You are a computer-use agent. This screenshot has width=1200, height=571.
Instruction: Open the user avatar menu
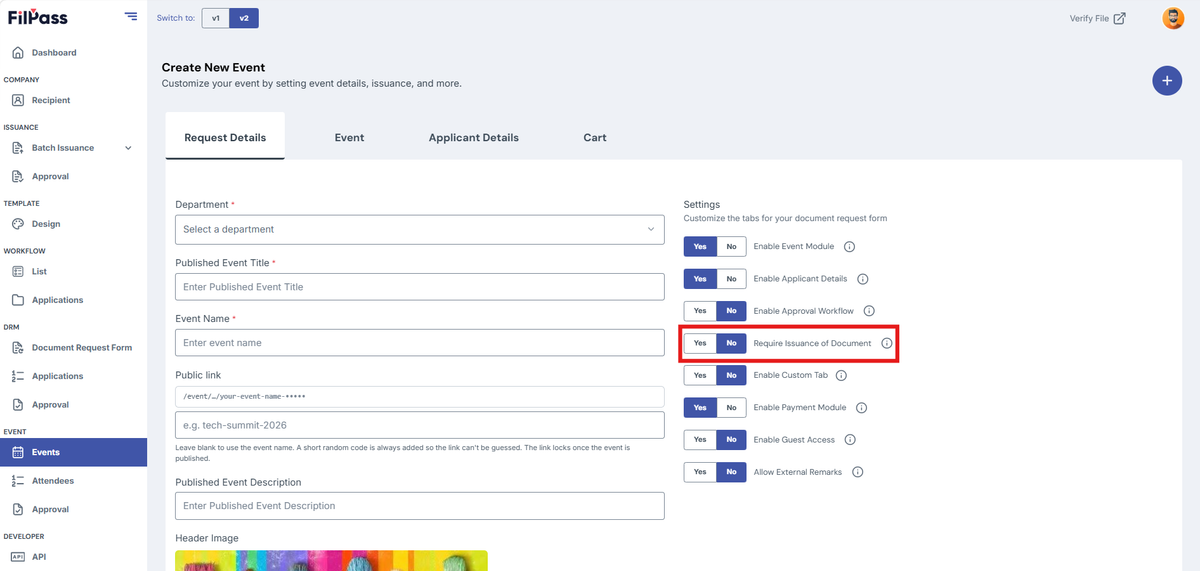click(x=1173, y=18)
